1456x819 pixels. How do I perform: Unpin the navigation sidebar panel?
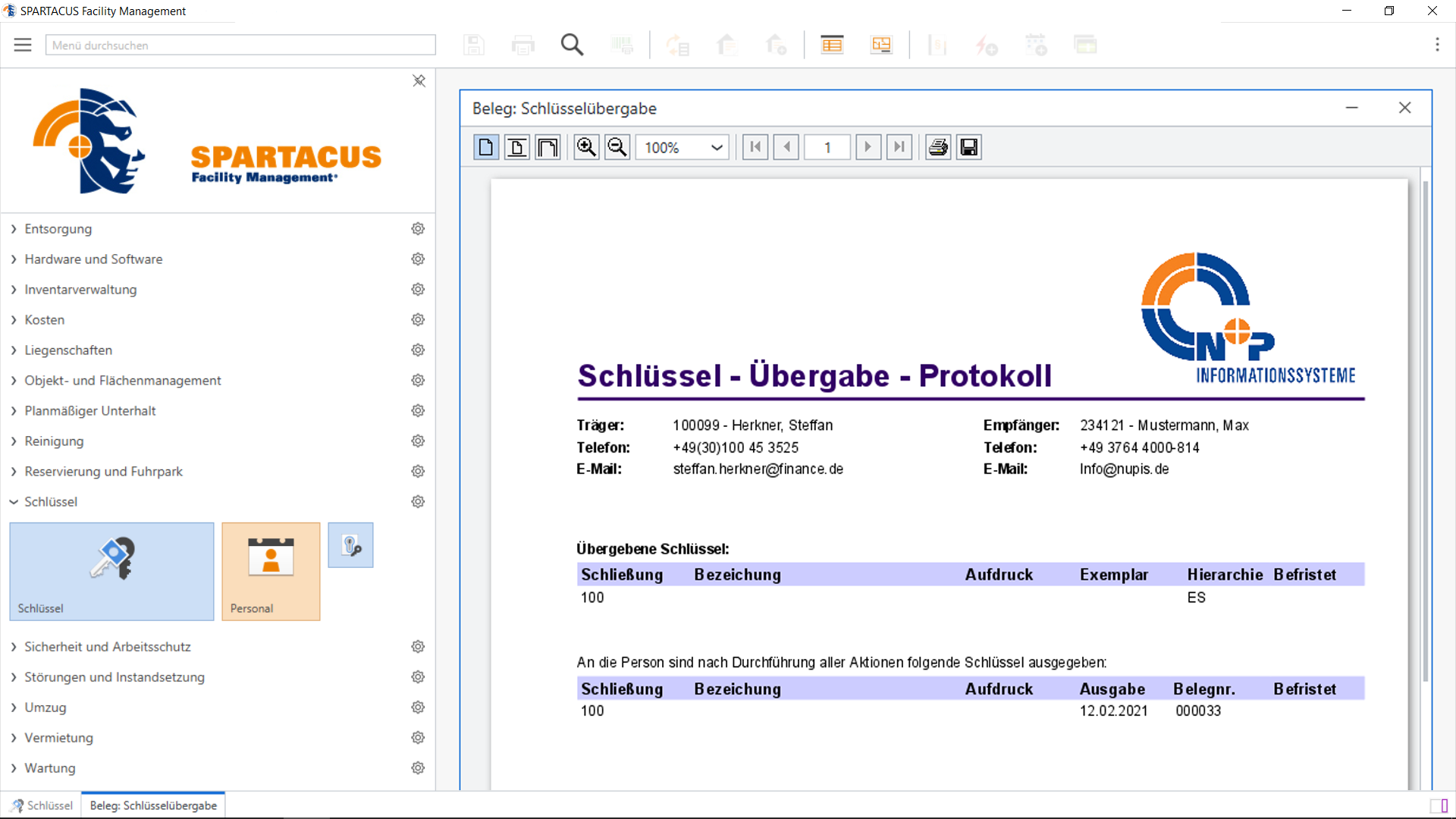(419, 80)
